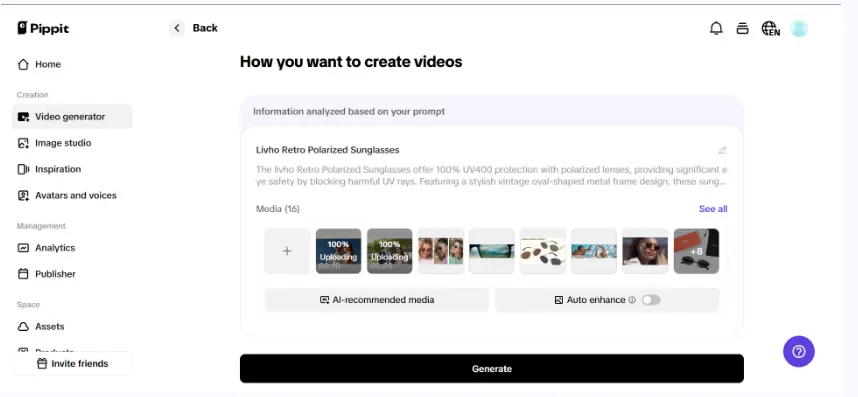Open the user profile avatar
Viewport: 858px width, 397px height.
(x=799, y=28)
